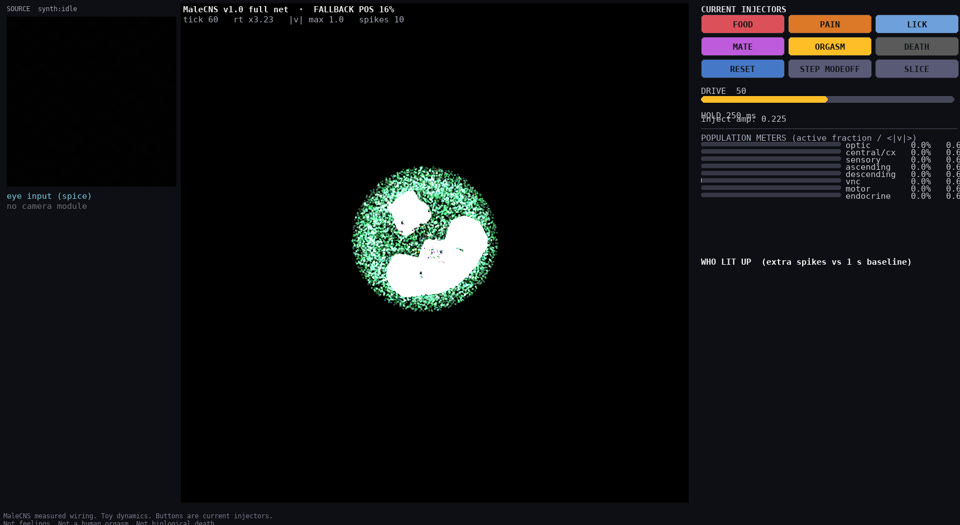Click the LICK injector button

click(x=917, y=24)
